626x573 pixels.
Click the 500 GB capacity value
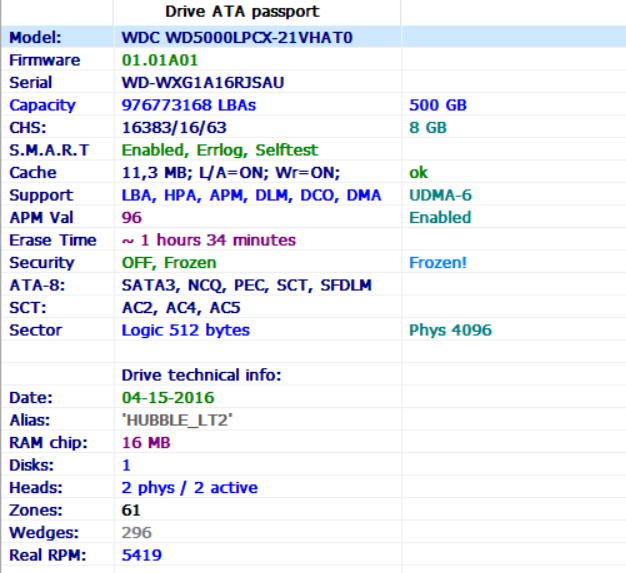pyautogui.click(x=438, y=105)
